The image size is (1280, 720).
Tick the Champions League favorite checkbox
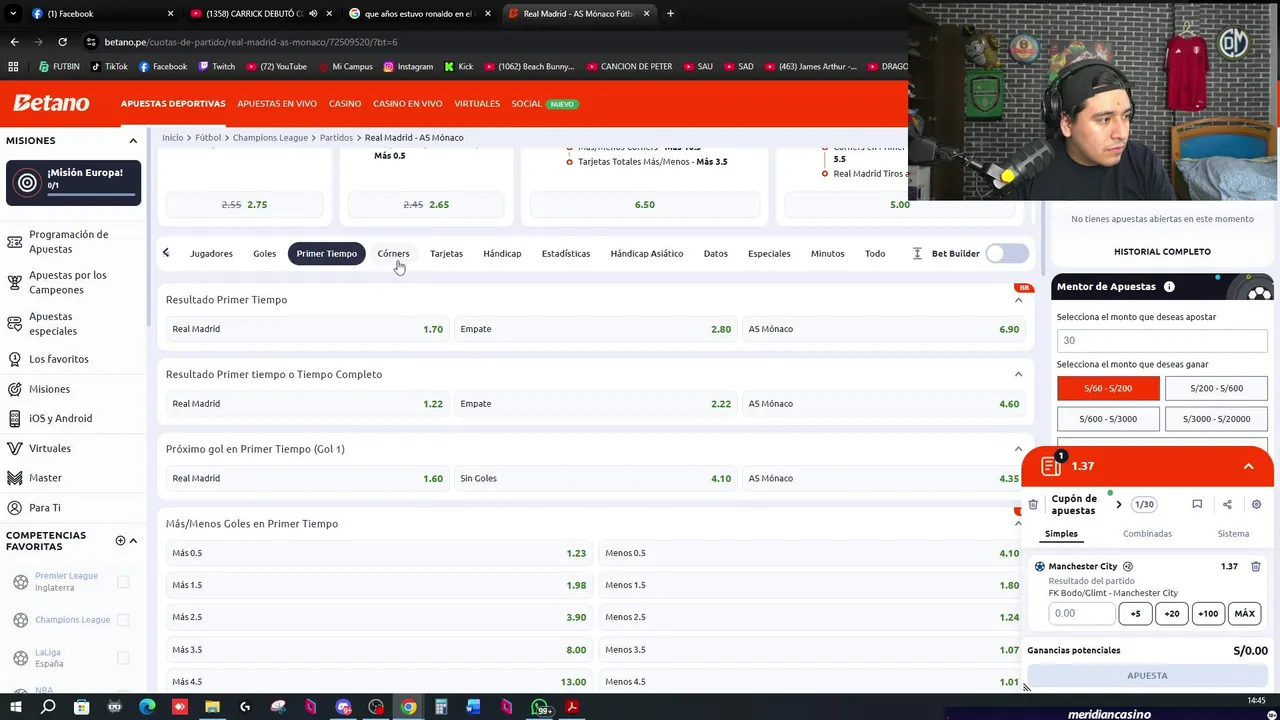(x=123, y=620)
